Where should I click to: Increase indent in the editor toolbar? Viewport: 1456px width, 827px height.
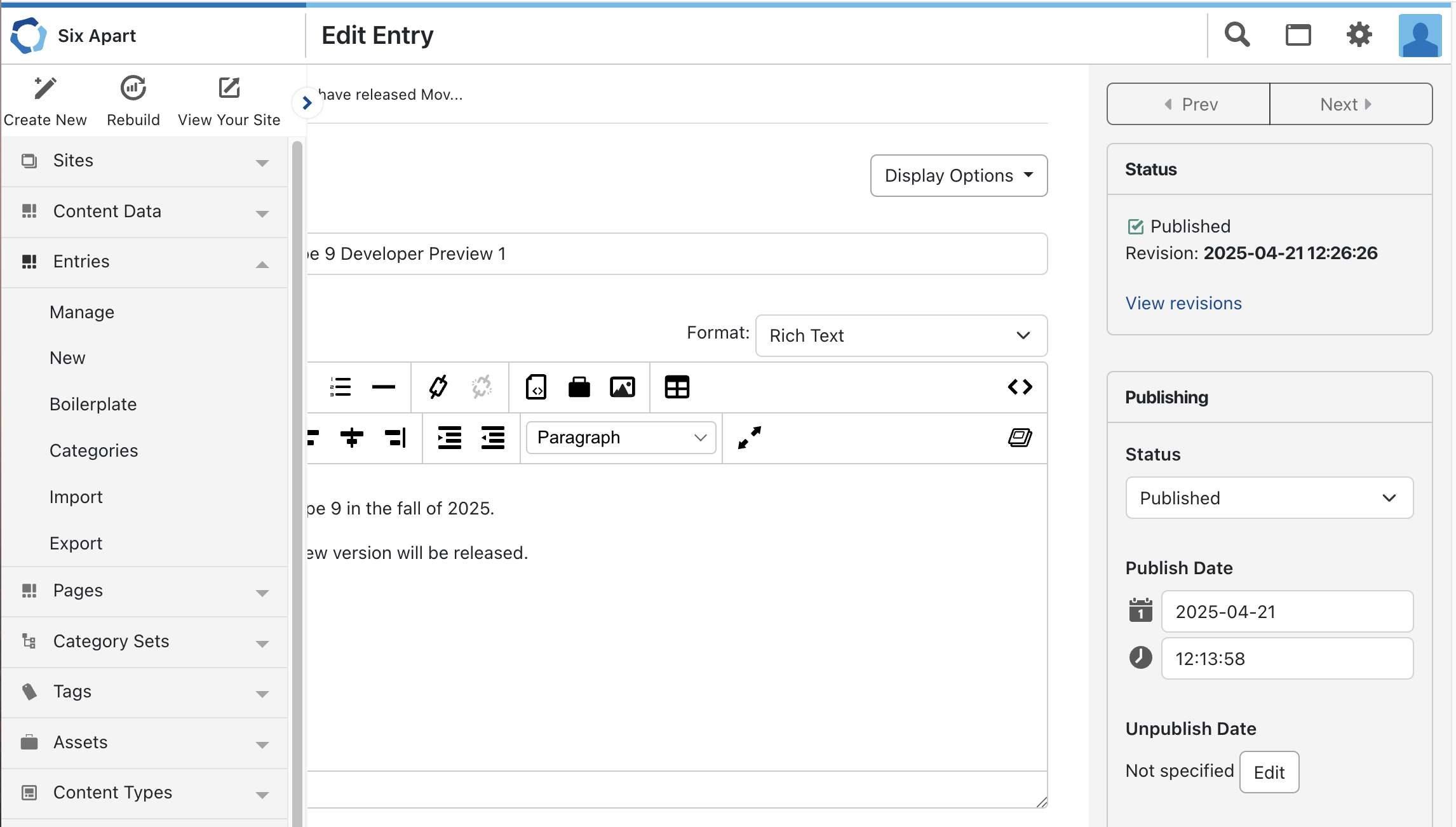[449, 438]
